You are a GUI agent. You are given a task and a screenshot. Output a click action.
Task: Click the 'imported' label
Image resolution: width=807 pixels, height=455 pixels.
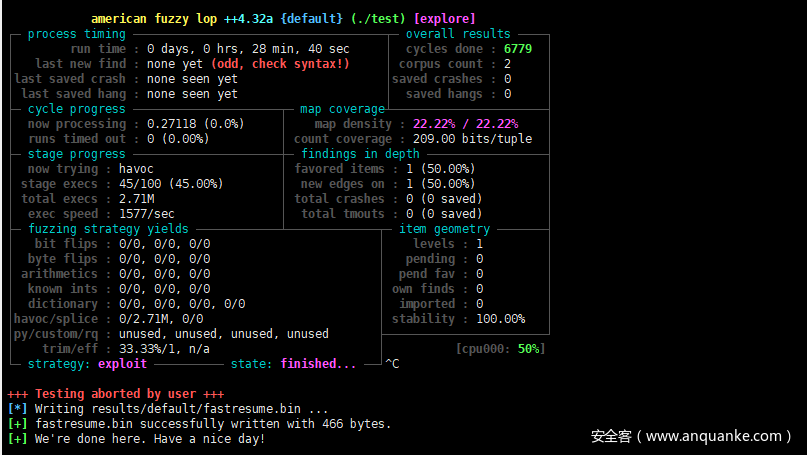[427, 304]
